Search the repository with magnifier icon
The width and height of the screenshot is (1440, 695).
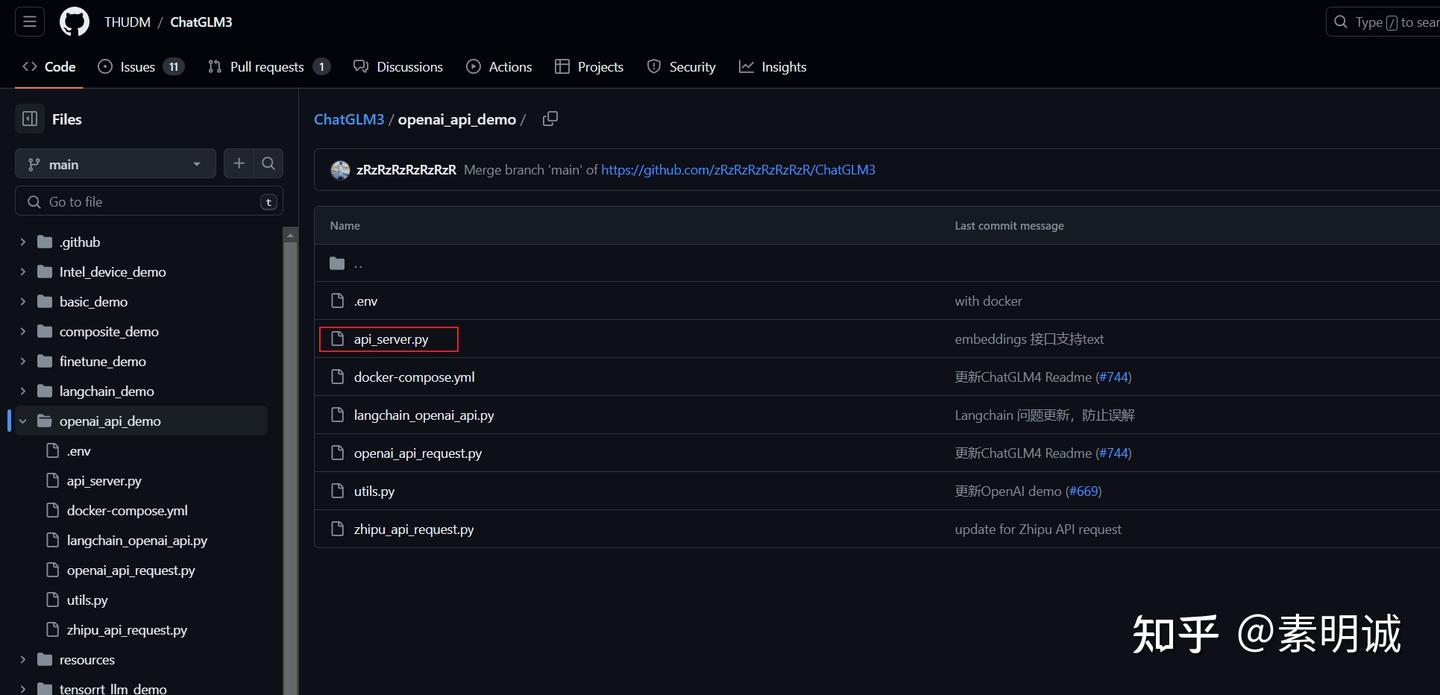click(268, 163)
